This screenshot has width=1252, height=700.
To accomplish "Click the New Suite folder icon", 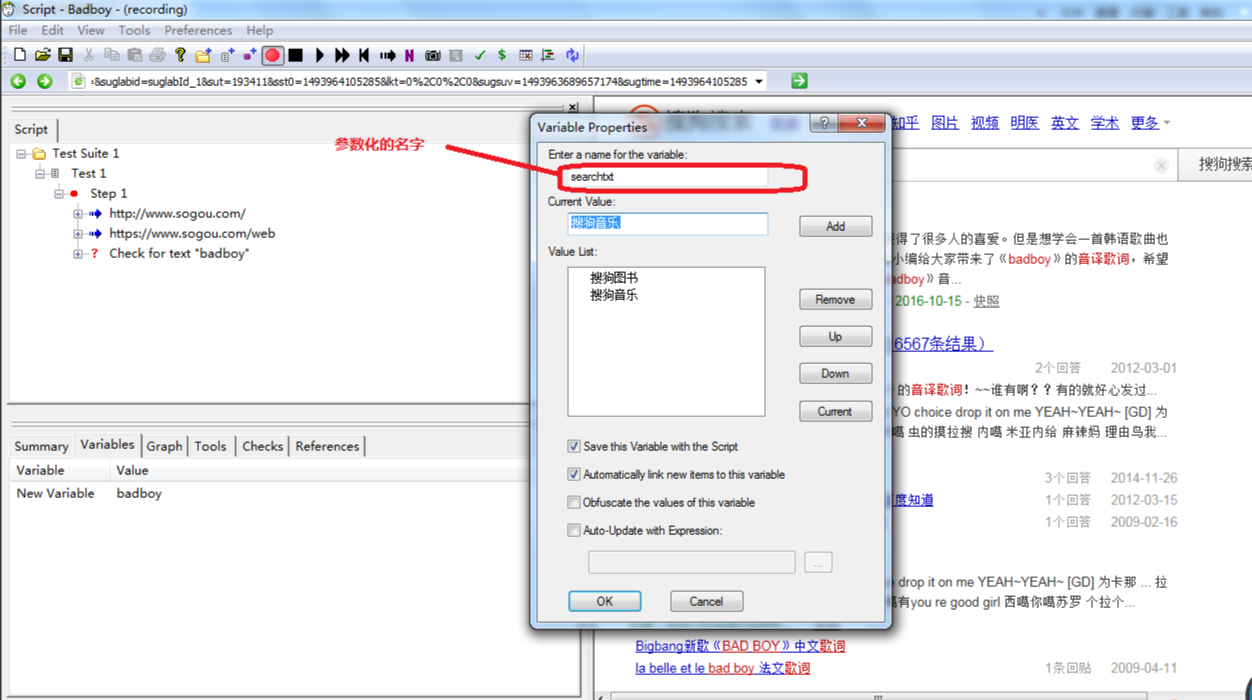I will (x=203, y=55).
